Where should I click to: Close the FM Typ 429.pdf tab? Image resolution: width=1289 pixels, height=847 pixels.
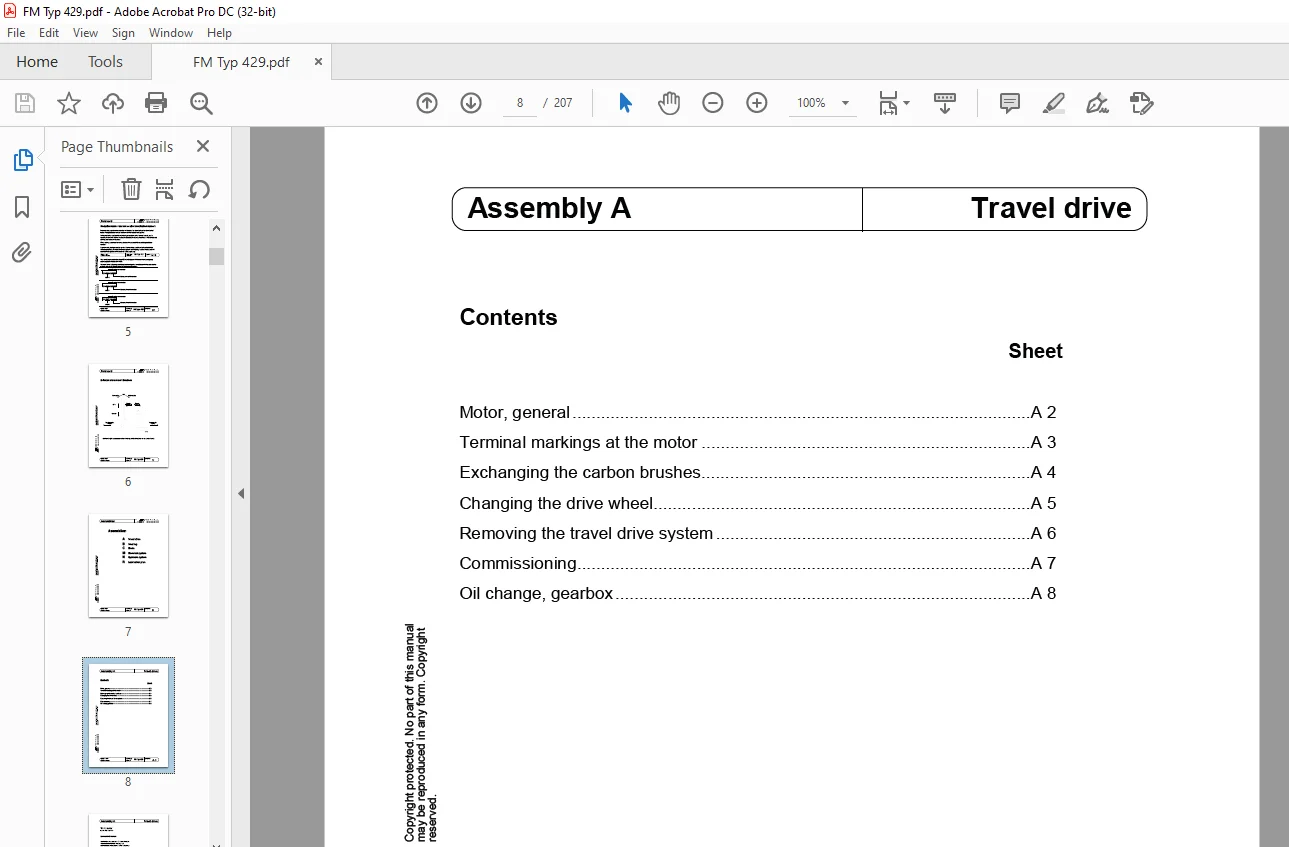pyautogui.click(x=318, y=62)
